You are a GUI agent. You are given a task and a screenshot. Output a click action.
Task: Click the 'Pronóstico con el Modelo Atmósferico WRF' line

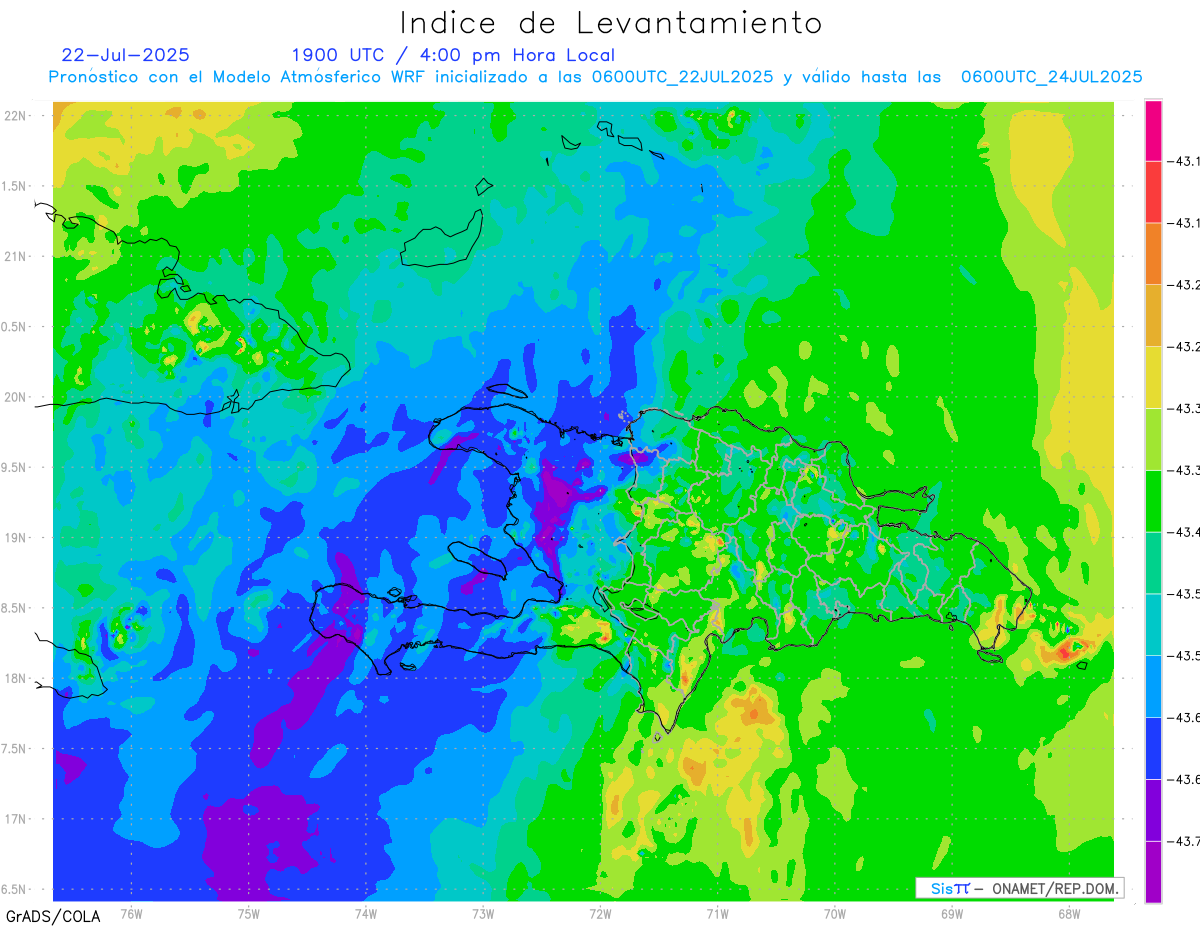click(595, 77)
